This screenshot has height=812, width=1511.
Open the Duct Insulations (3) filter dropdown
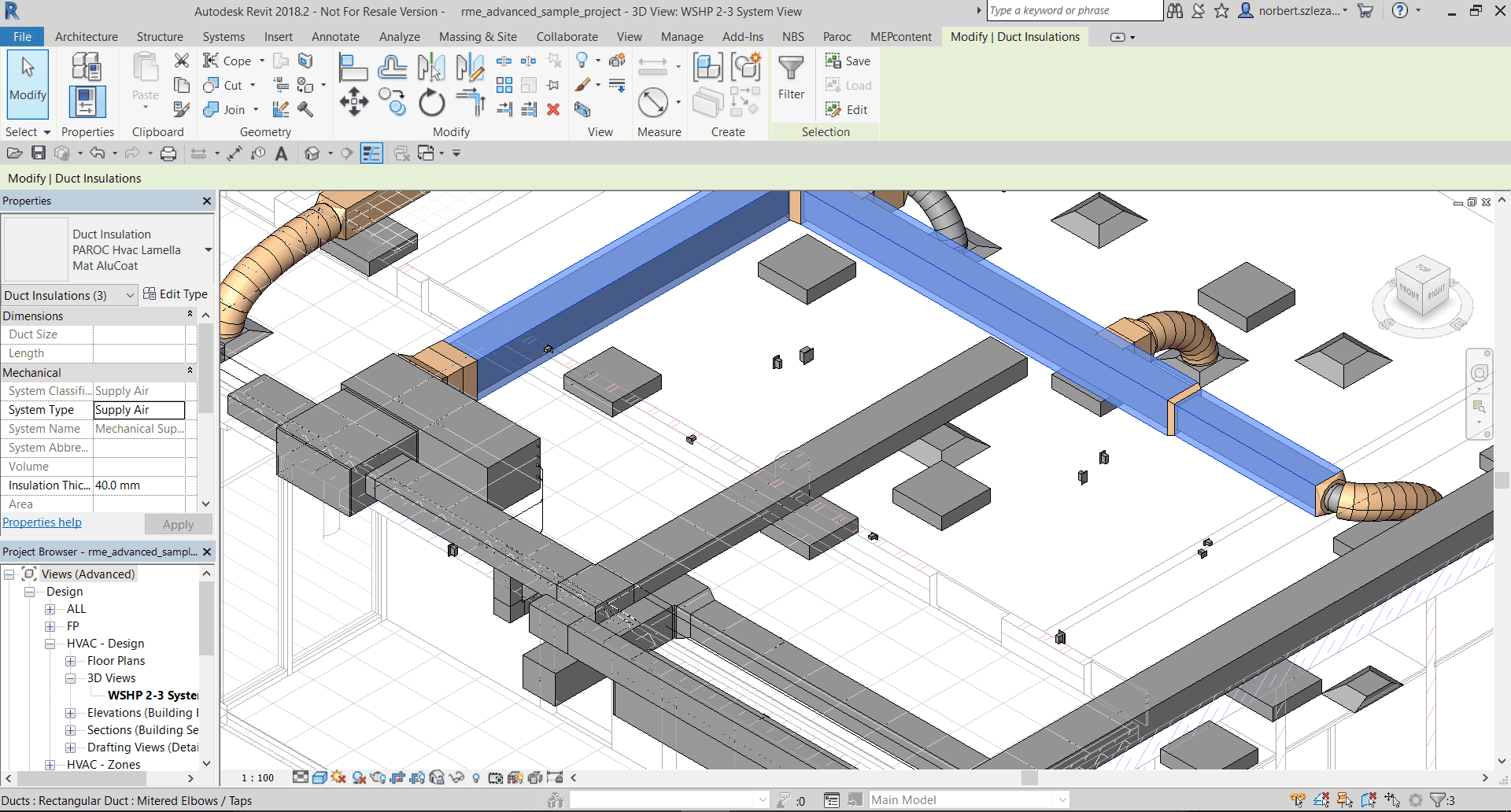(x=130, y=295)
